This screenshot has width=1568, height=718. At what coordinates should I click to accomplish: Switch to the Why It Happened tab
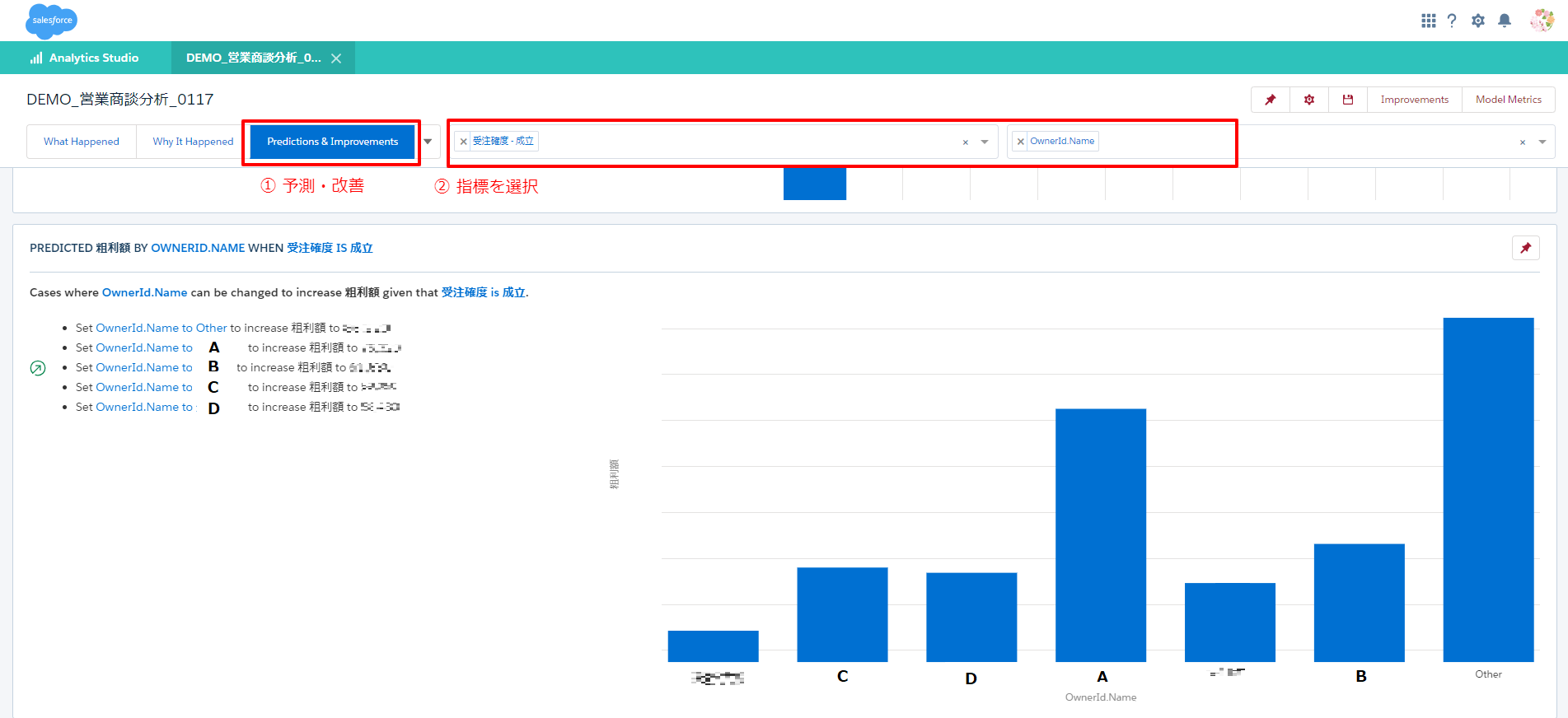coord(193,142)
